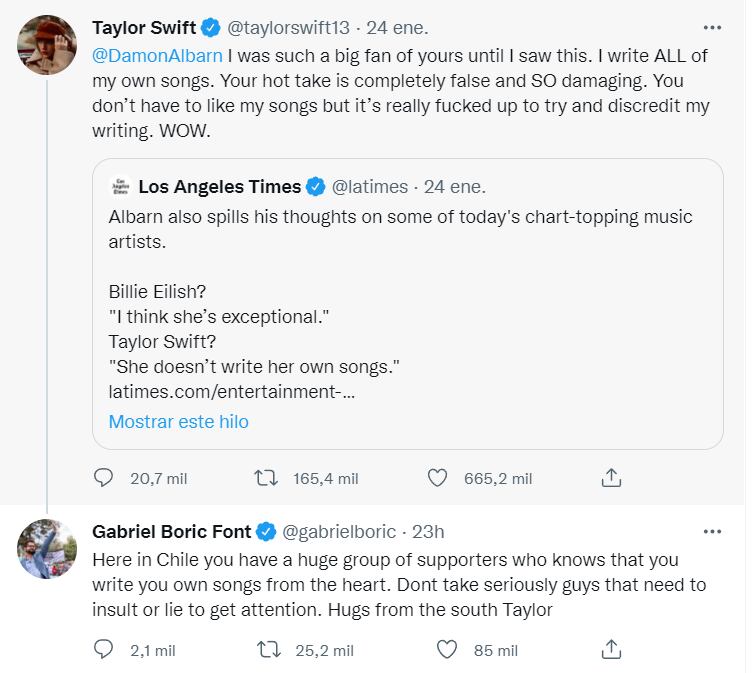
Task: Click the Taylor Swift display name
Action: [x=144, y=28]
